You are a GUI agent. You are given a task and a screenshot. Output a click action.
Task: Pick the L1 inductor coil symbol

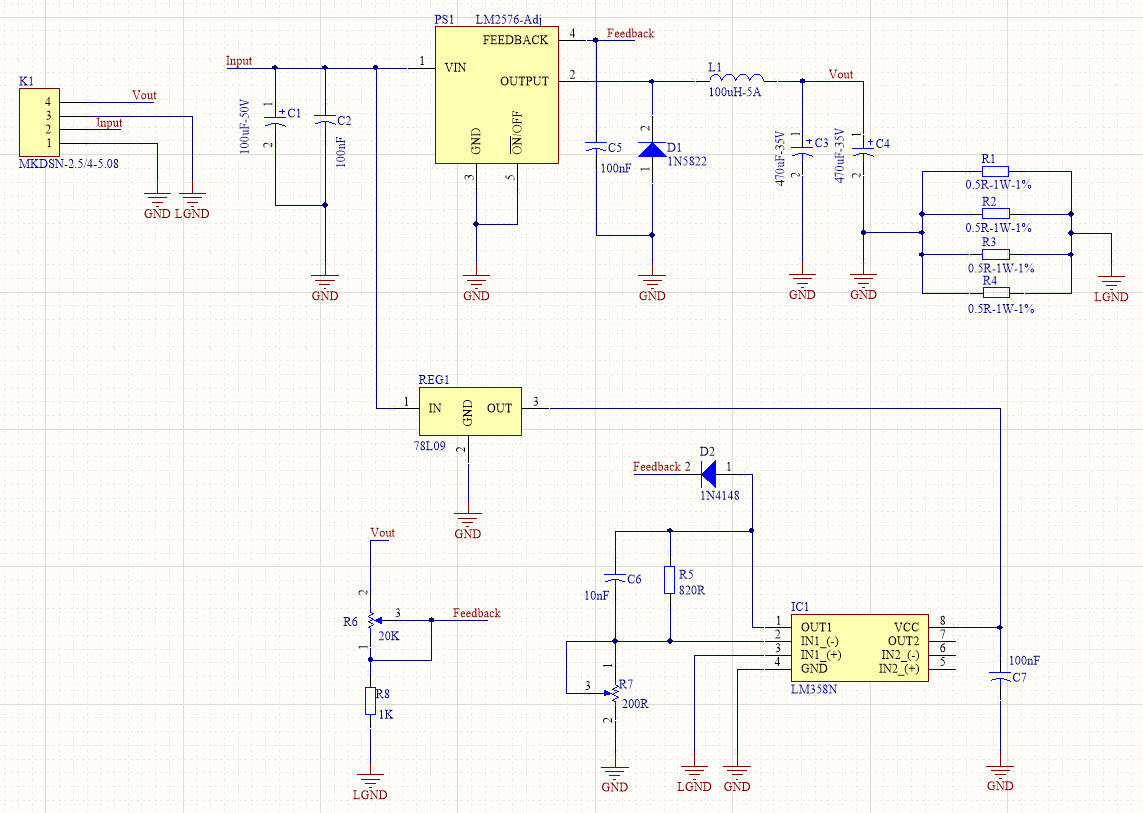click(x=736, y=77)
